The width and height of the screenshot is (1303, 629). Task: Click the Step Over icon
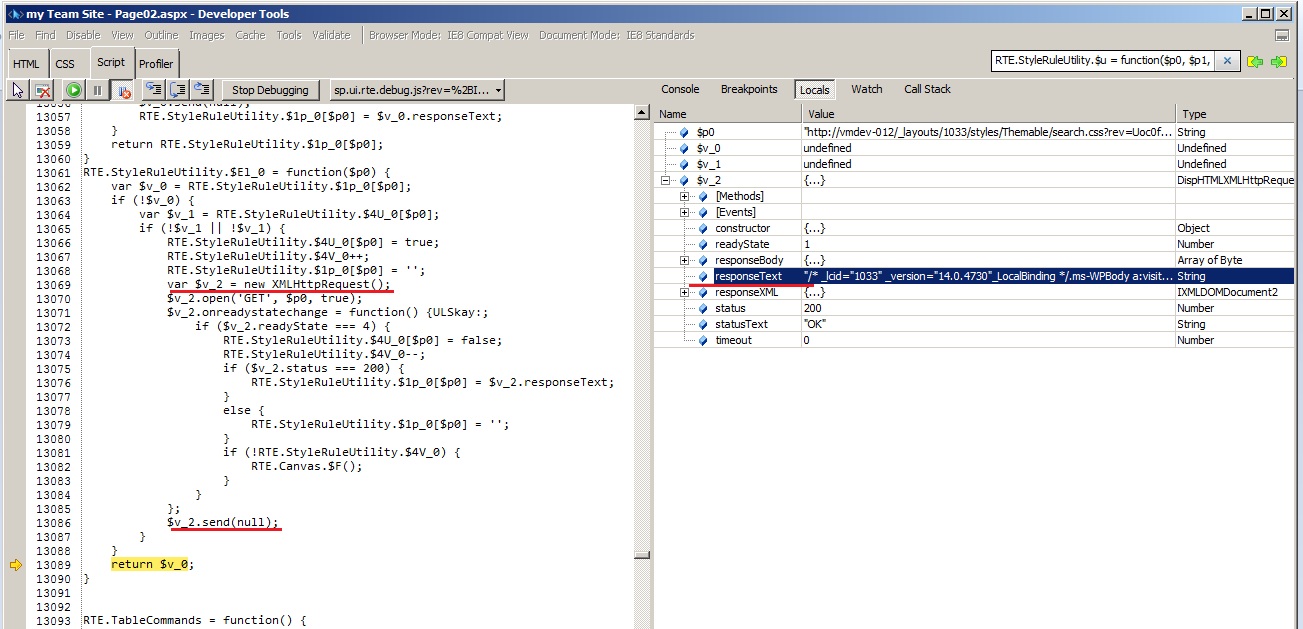coord(177,90)
